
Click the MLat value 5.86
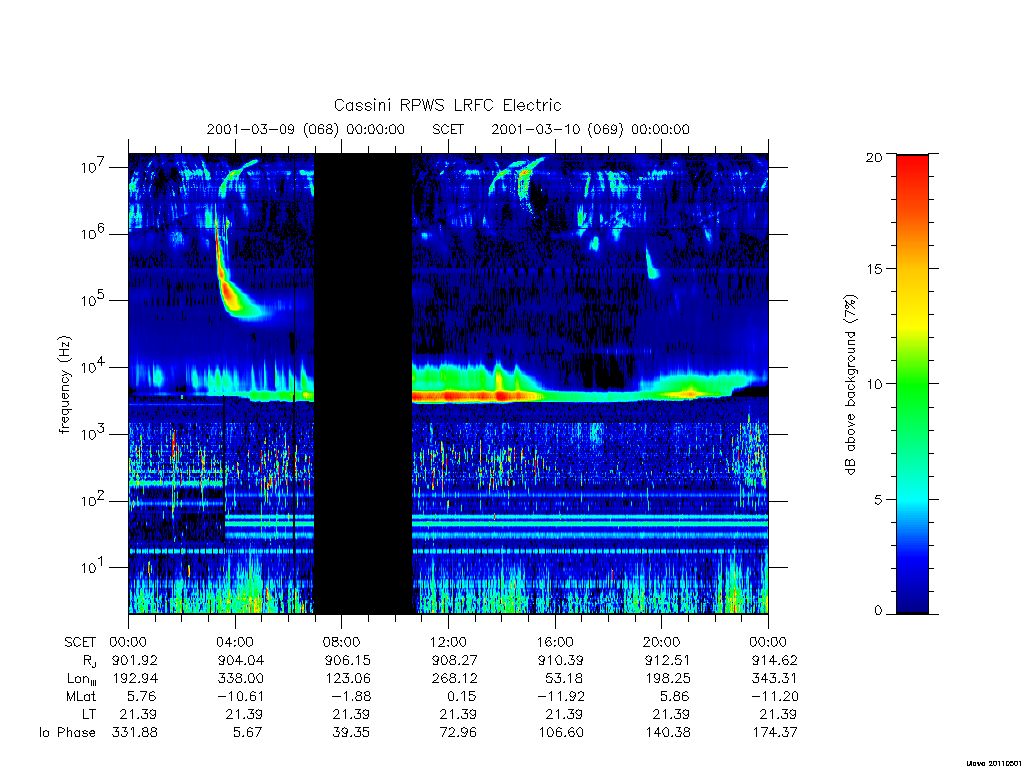(675, 696)
